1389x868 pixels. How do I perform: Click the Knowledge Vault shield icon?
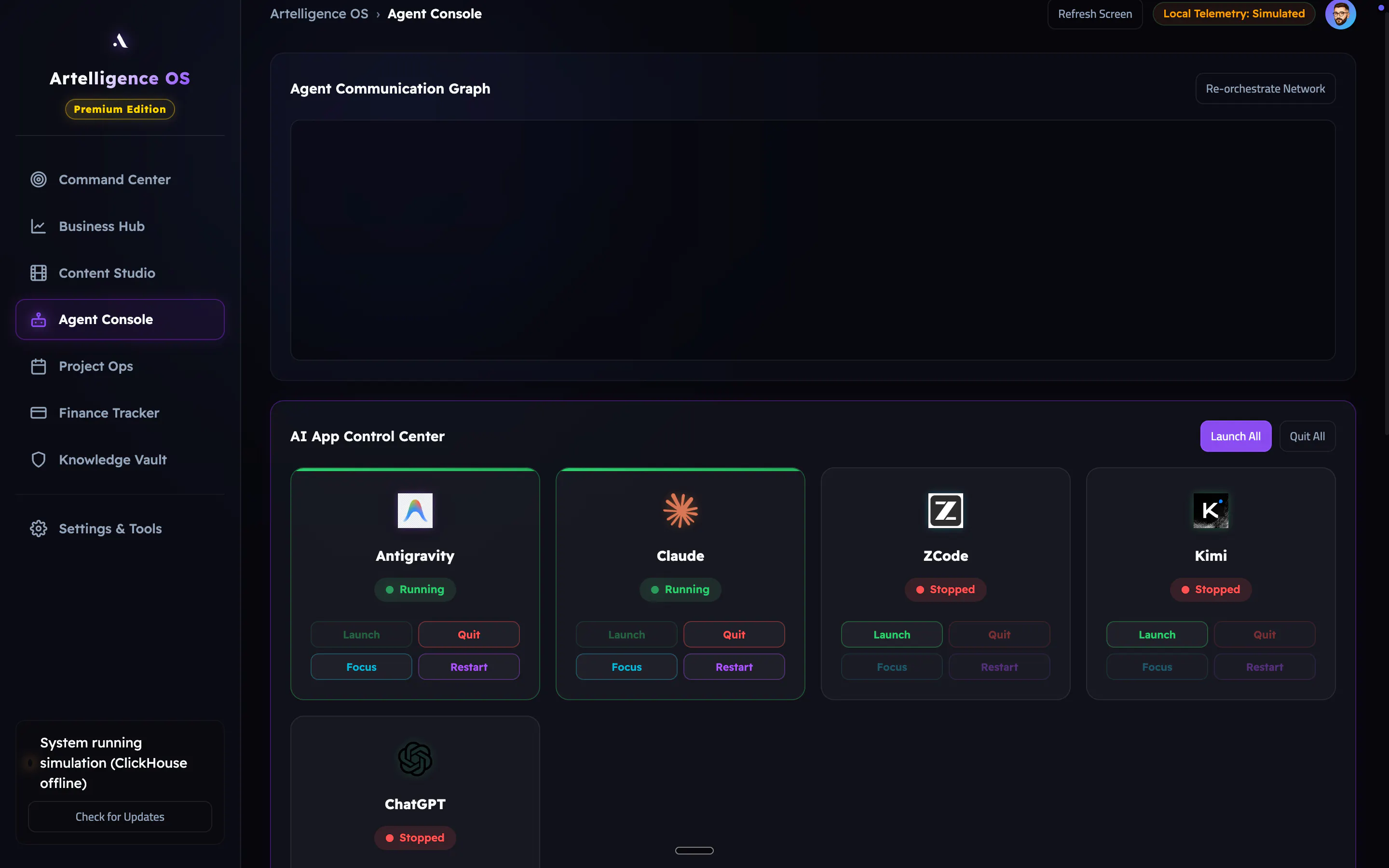pyautogui.click(x=39, y=460)
